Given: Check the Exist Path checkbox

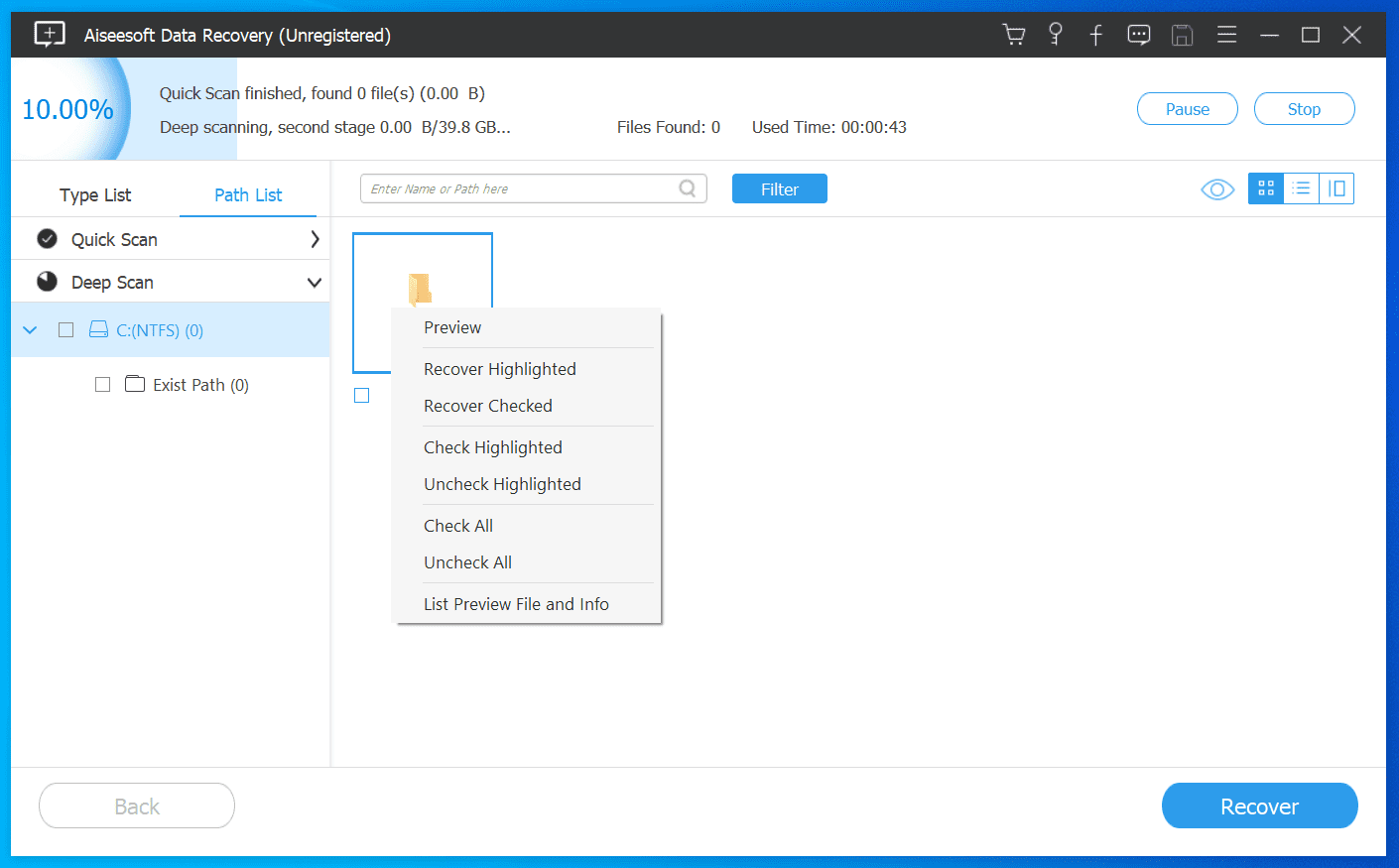Looking at the screenshot, I should click(x=102, y=384).
